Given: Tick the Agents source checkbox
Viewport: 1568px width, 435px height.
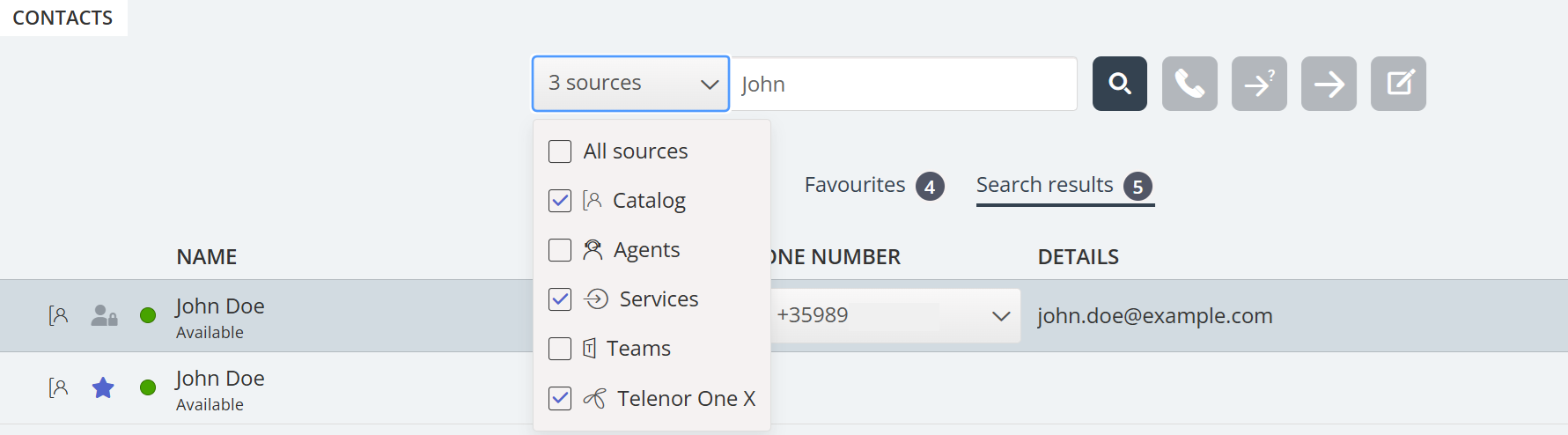Looking at the screenshot, I should click(x=560, y=250).
